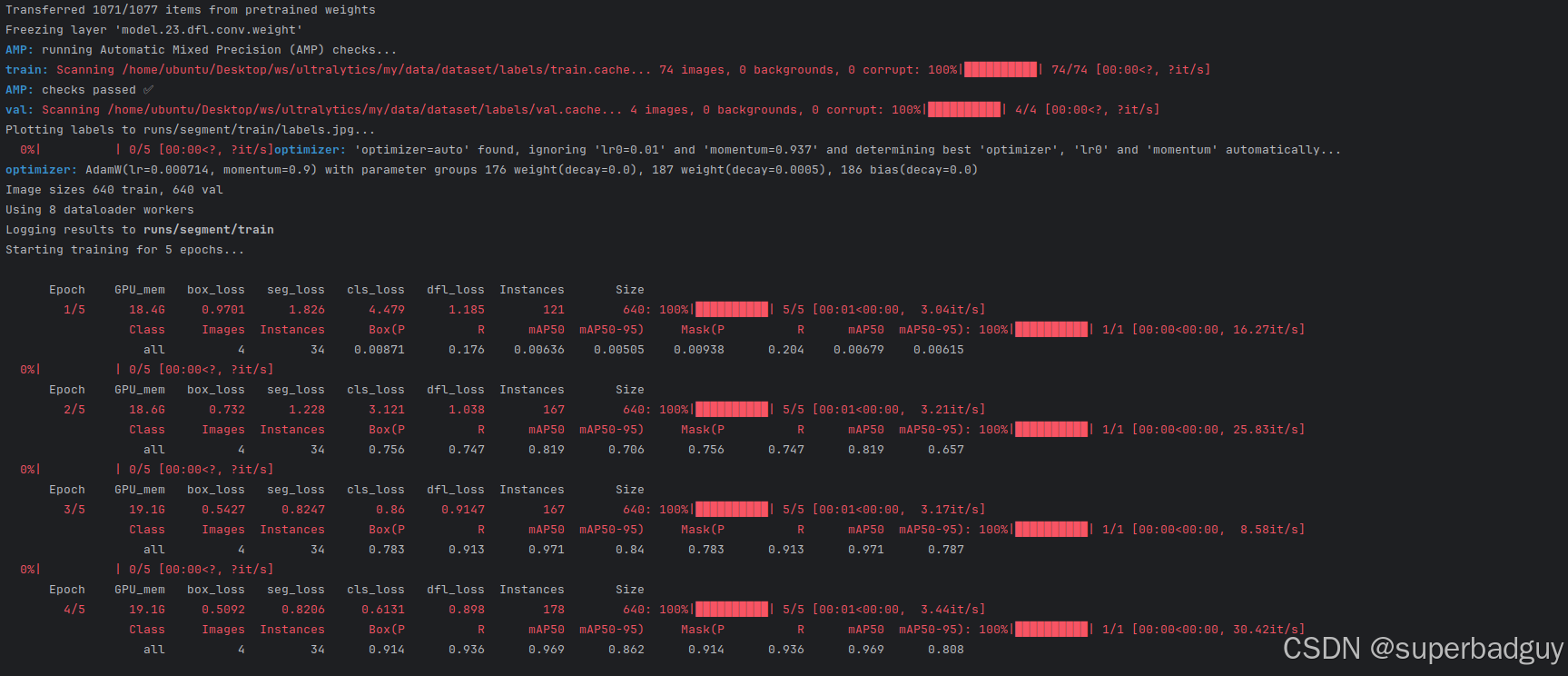
Task: Click the box mAP50-95 value 0.862
Action: [626, 650]
